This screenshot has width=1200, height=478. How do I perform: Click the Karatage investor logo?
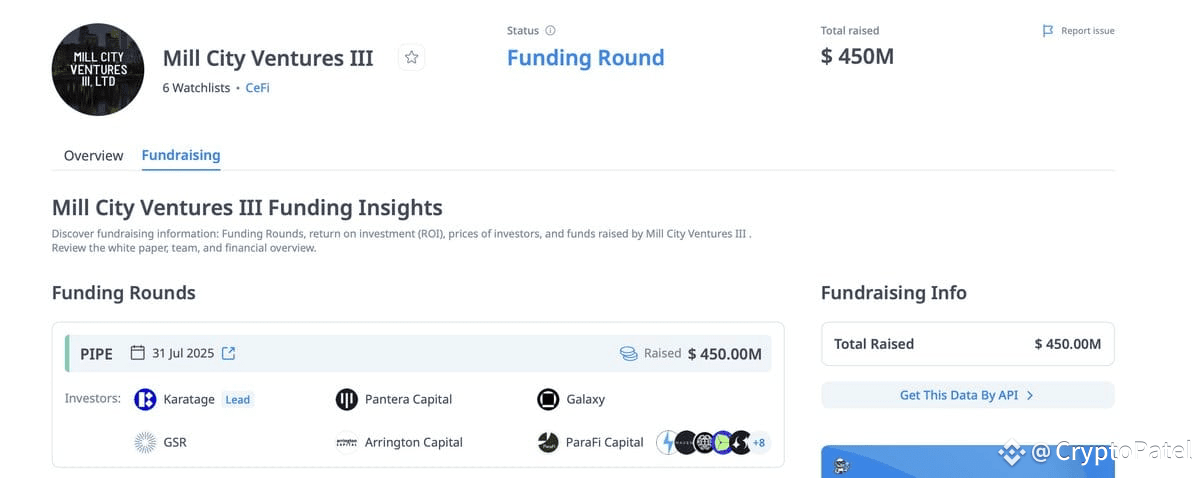145,399
